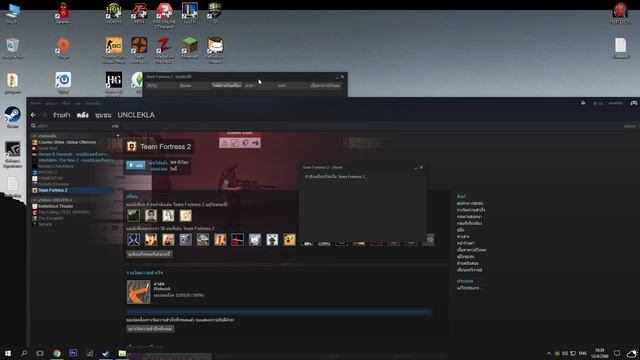Select the League of Legends desktop shortcut

pyautogui.click(x=190, y=13)
